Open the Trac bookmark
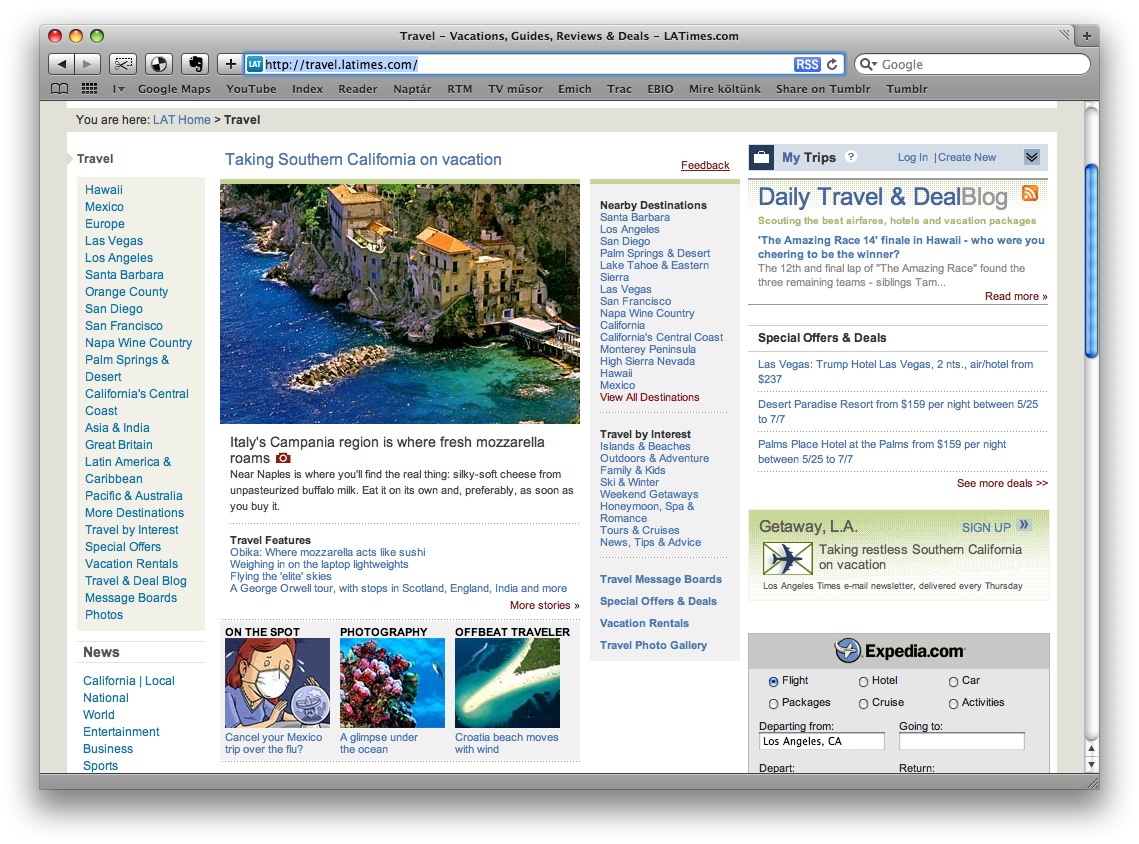This screenshot has width=1139, height=844. [620, 89]
